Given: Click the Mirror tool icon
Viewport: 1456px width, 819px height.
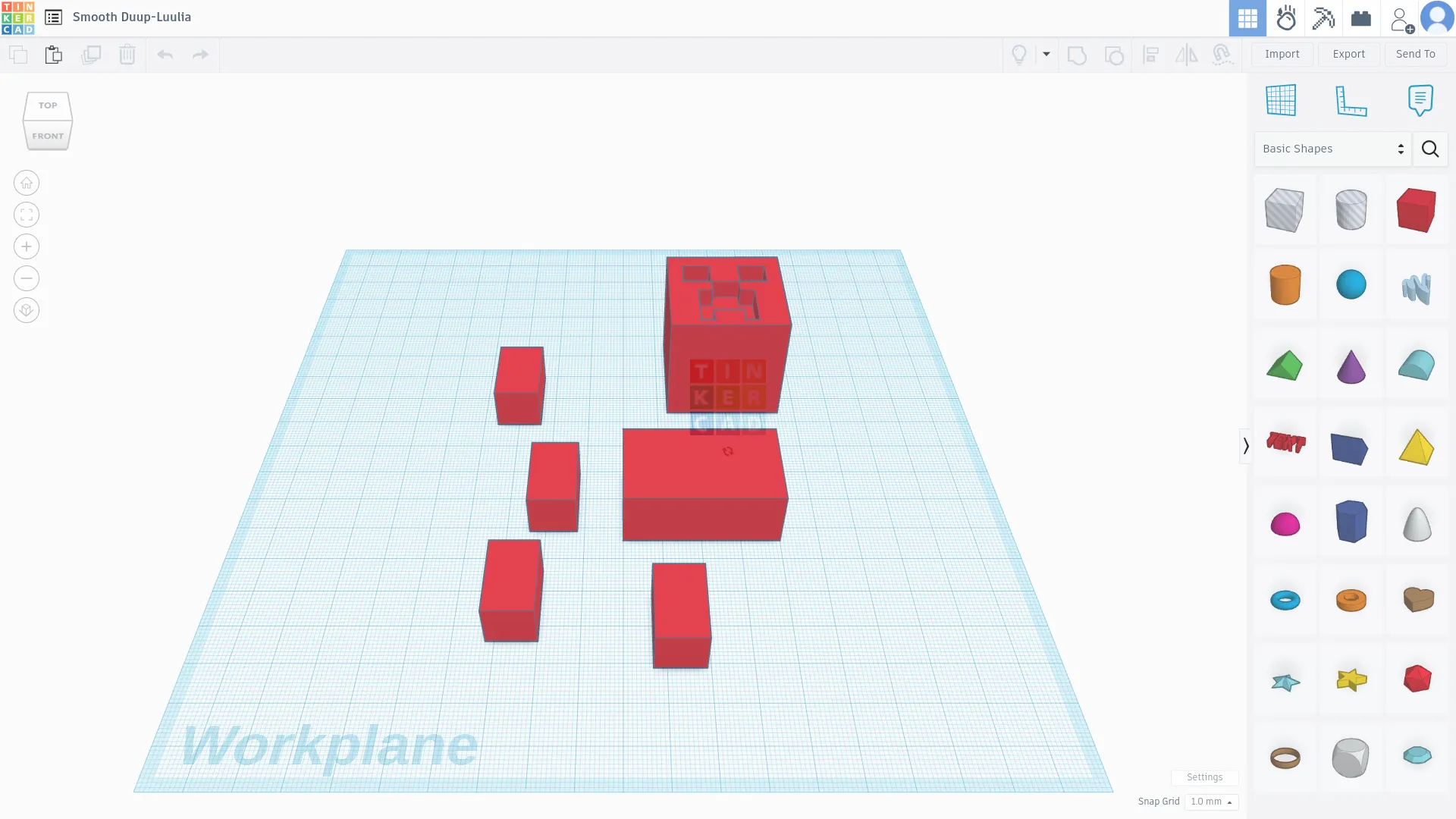Looking at the screenshot, I should (x=1186, y=55).
